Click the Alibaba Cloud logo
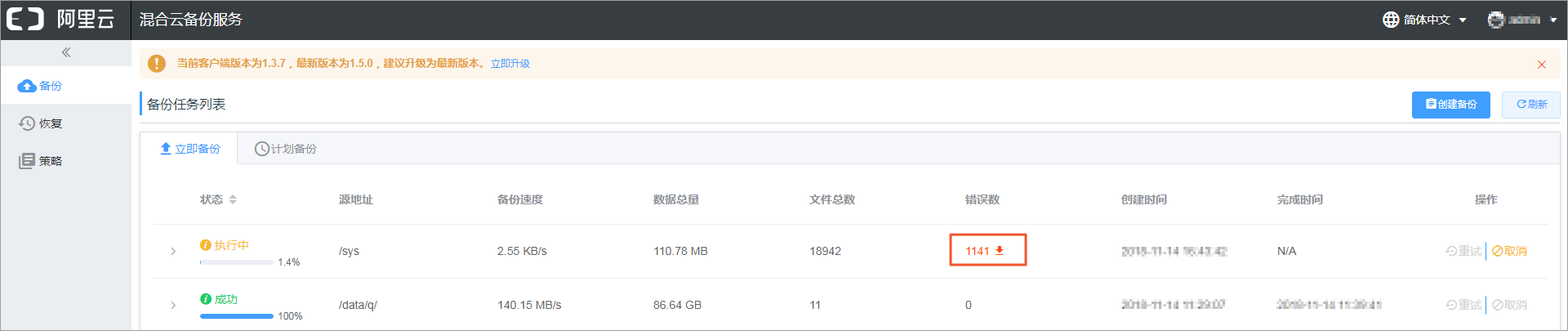Image resolution: width=1568 pixels, height=331 pixels. [x=60, y=19]
